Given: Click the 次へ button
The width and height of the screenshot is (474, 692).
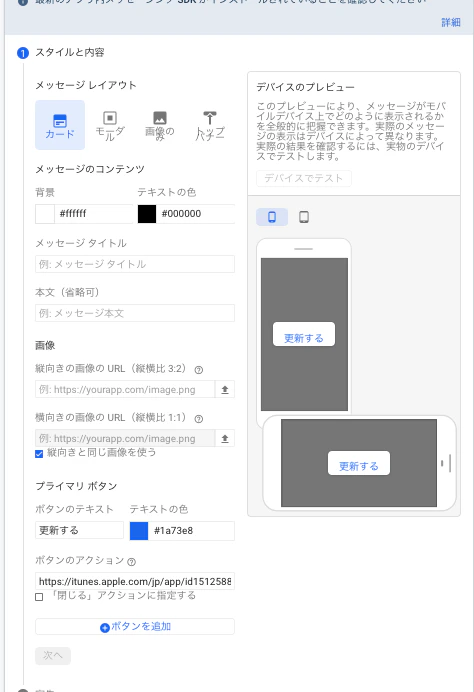Looking at the screenshot, I should 53,656.
